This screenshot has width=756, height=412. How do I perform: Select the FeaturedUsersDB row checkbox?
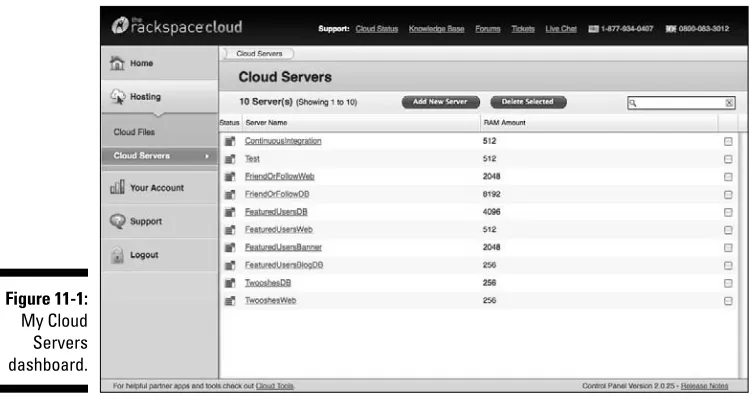[728, 213]
